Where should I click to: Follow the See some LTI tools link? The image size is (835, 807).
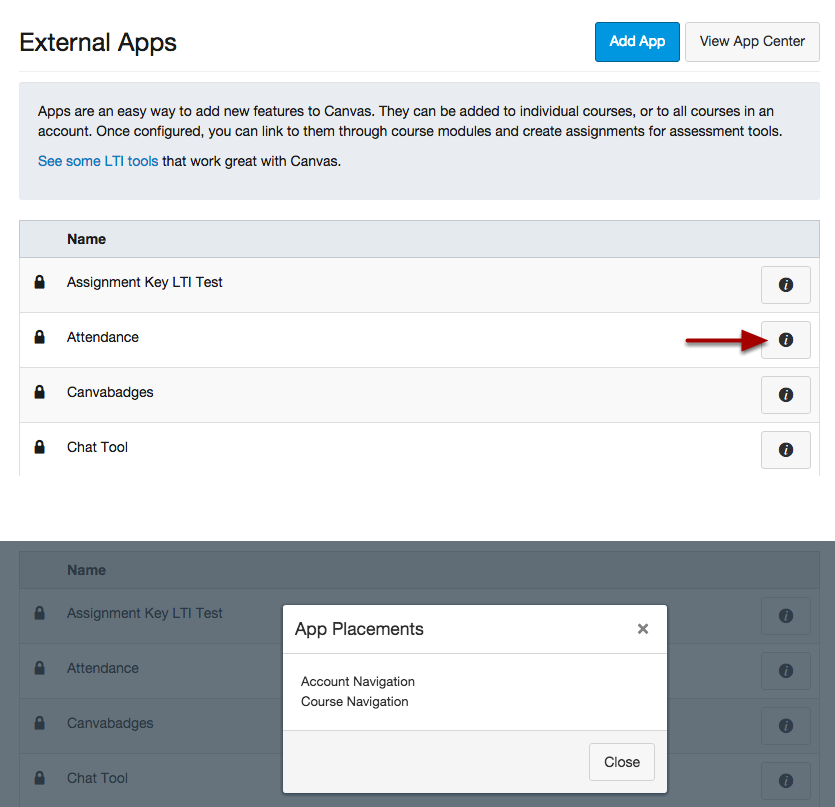[97, 160]
